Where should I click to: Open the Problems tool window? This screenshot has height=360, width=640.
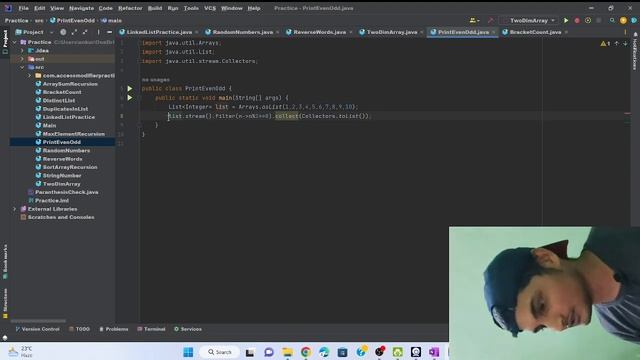coord(113,329)
